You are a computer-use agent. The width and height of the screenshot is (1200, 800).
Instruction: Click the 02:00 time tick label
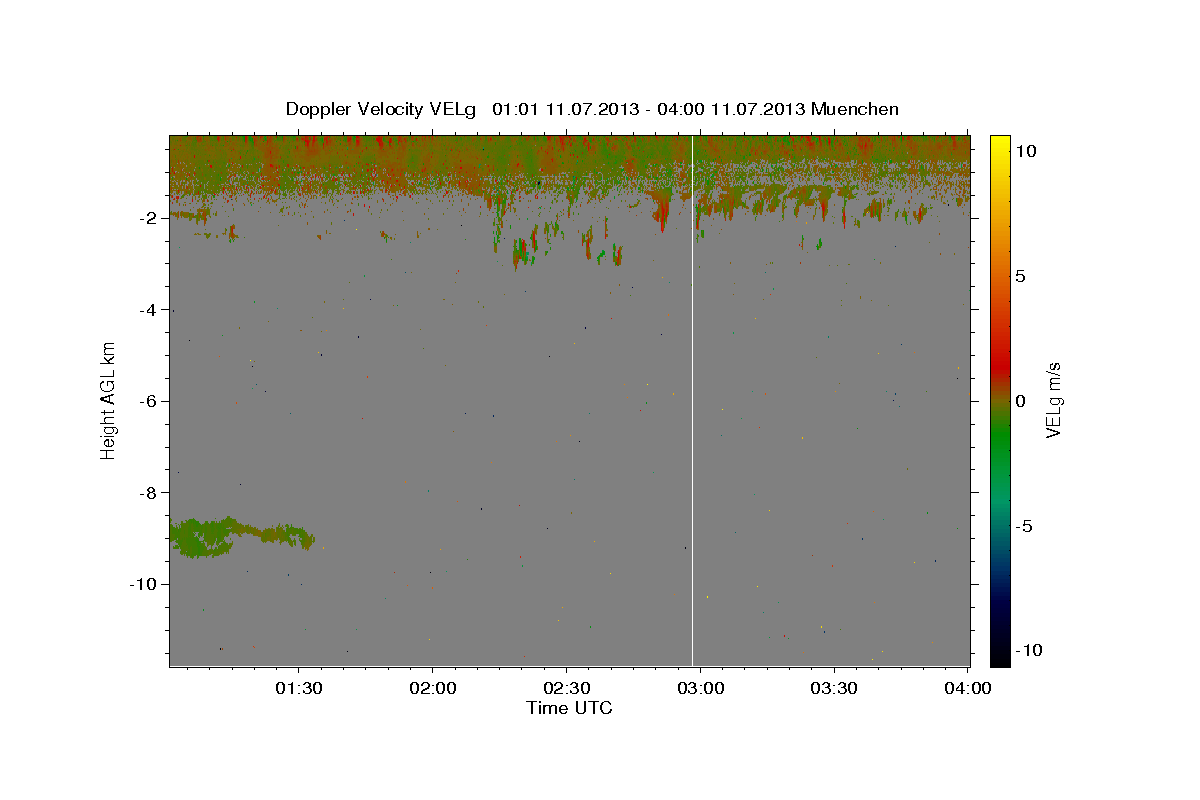click(x=433, y=688)
